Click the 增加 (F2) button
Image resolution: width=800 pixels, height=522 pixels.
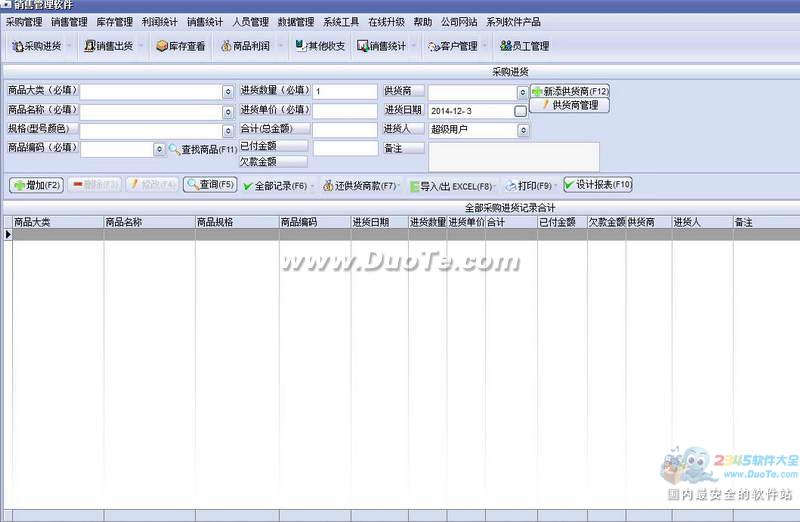coord(37,185)
